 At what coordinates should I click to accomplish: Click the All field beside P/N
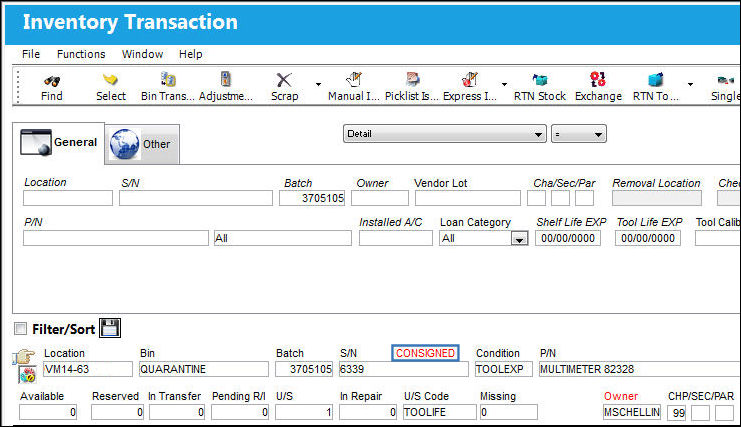coord(283,239)
